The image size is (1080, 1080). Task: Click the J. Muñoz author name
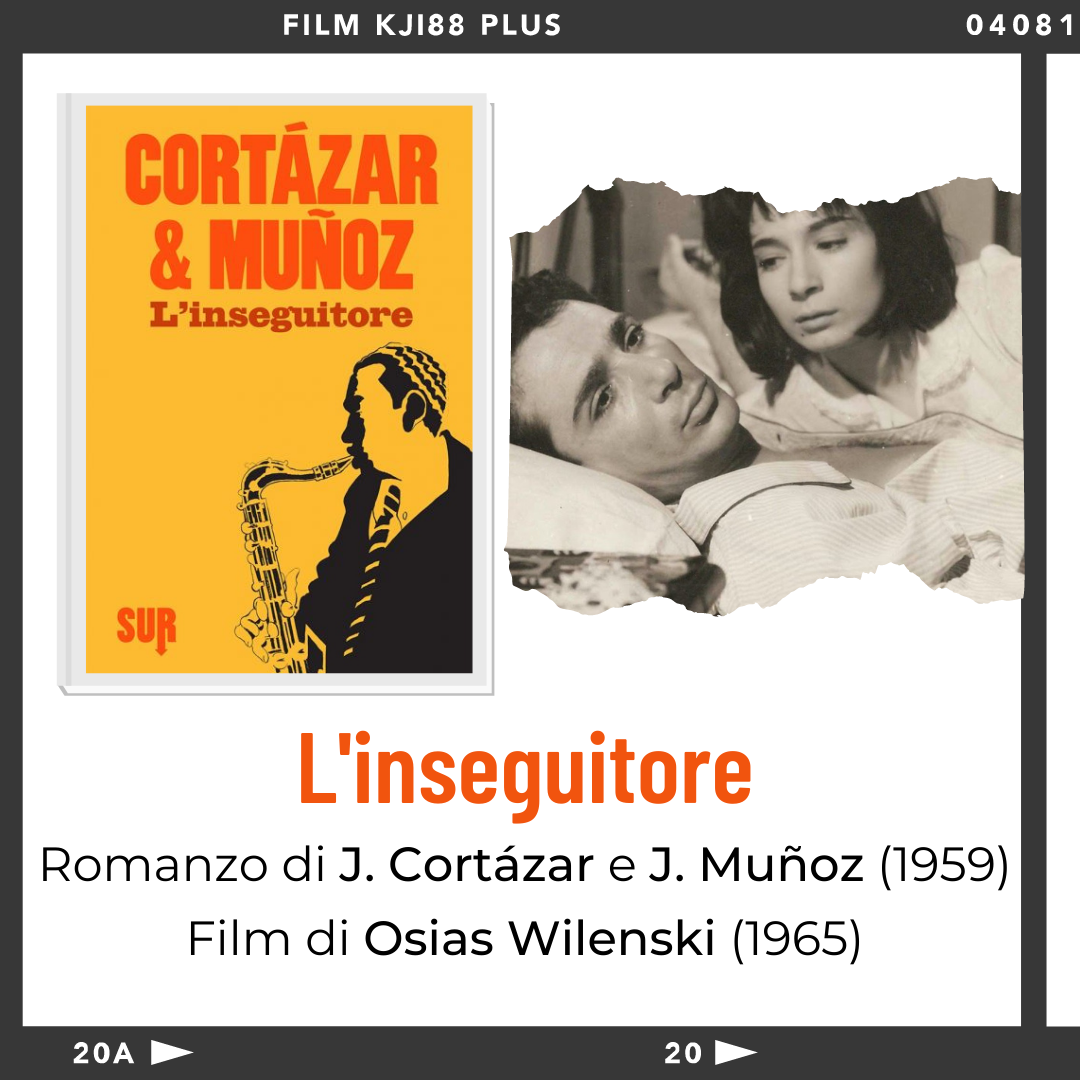click(x=756, y=864)
